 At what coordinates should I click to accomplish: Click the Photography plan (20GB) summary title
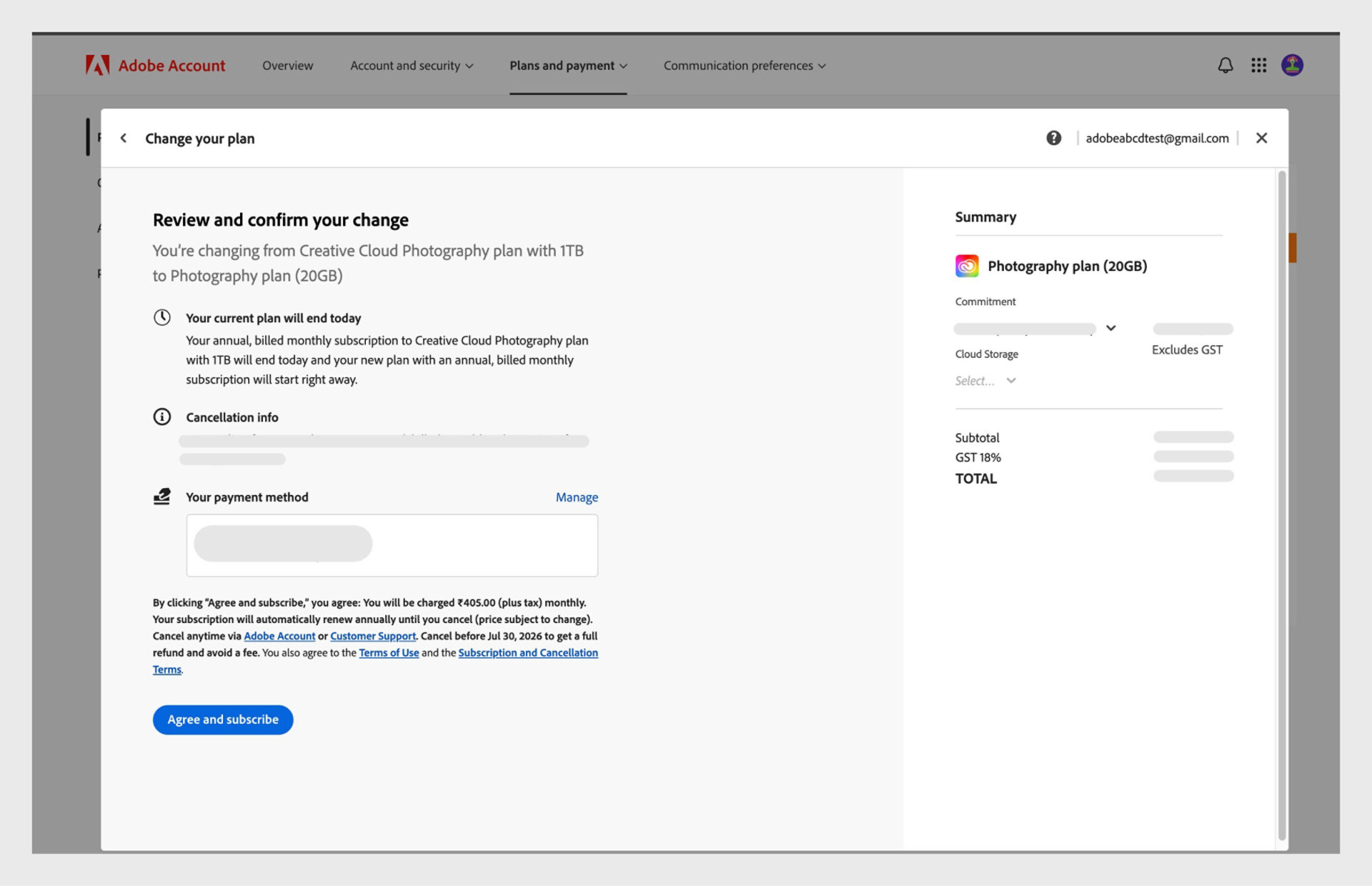[x=1068, y=266]
